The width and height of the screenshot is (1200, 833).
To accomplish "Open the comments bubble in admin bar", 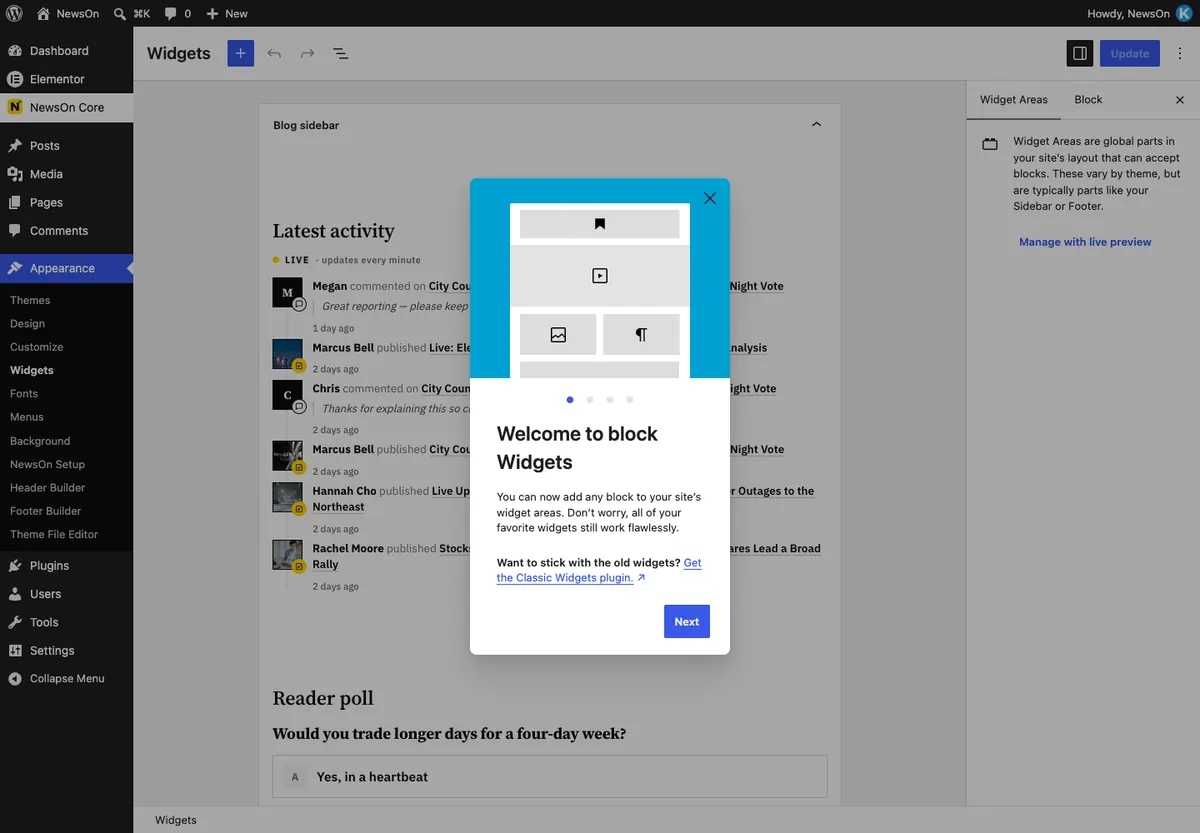I will click(x=177, y=14).
